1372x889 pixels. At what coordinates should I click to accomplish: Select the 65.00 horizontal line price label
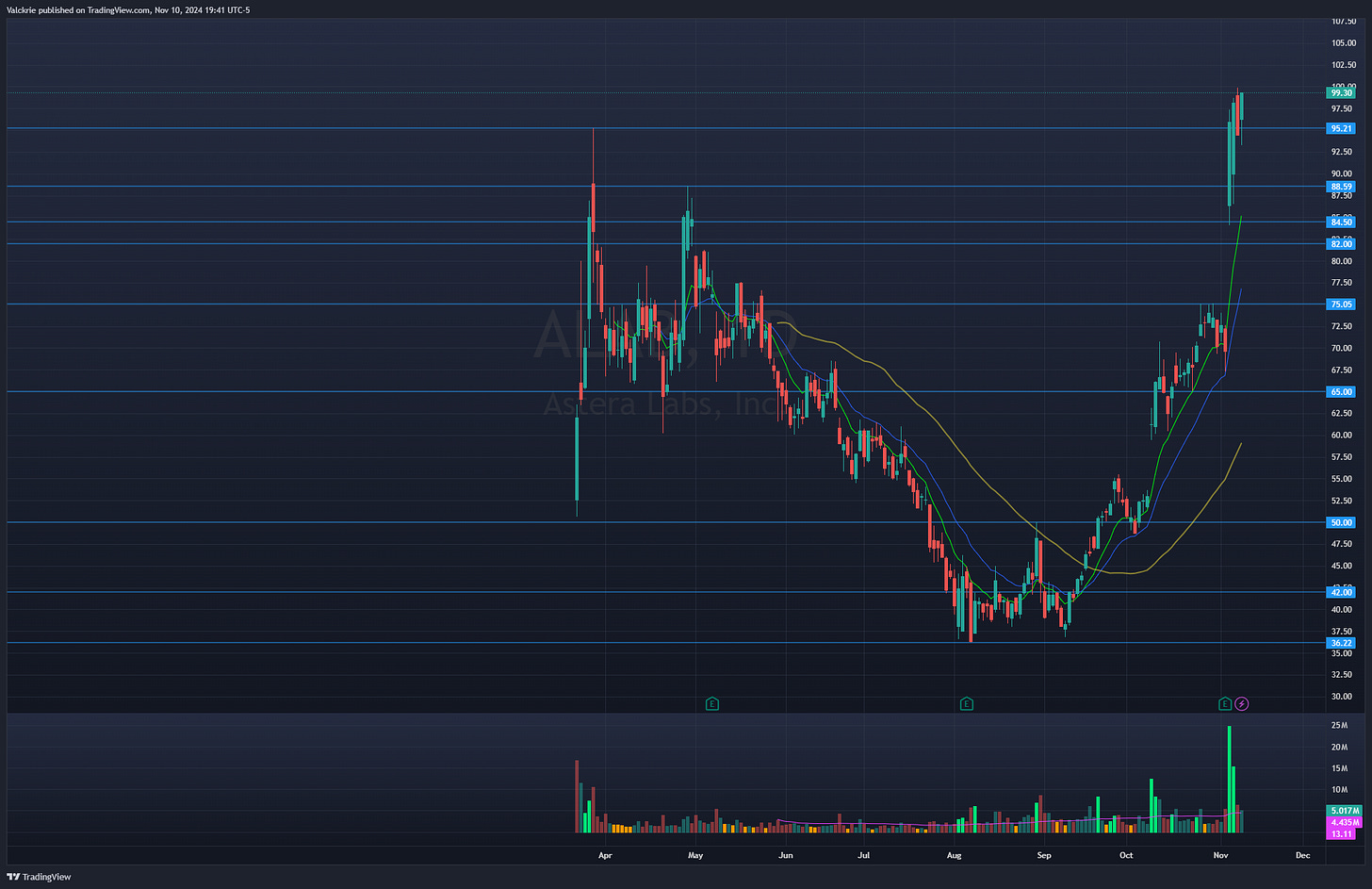point(1340,392)
